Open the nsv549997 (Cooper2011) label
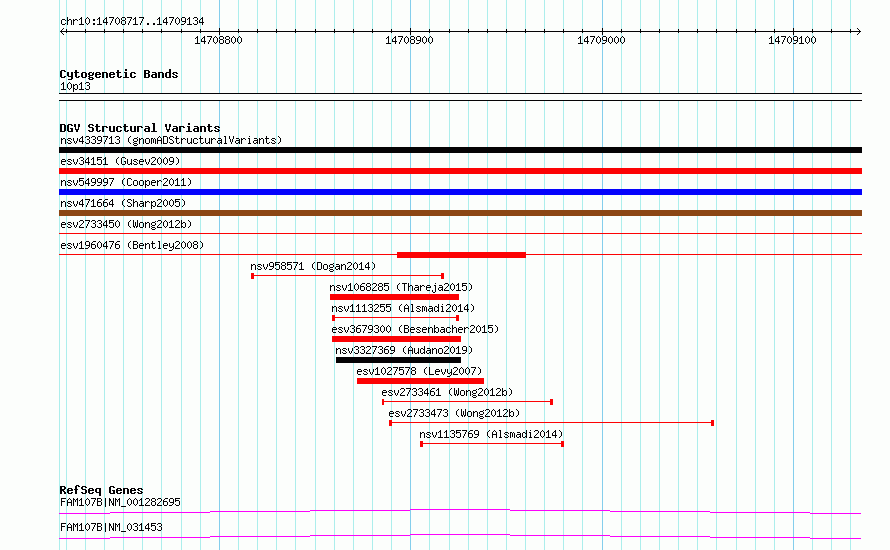 126,182
